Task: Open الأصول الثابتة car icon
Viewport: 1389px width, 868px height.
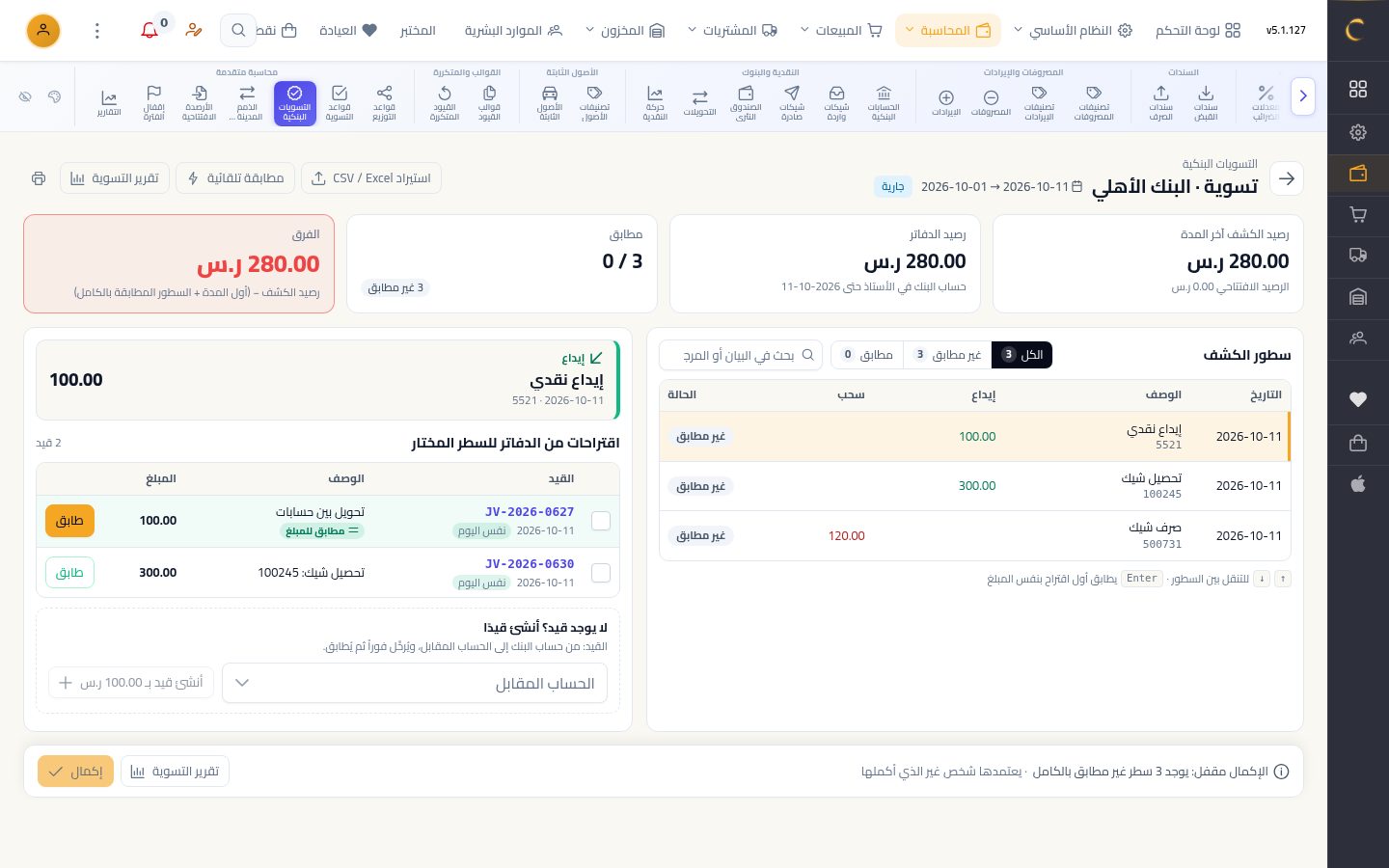Action: pos(550,103)
